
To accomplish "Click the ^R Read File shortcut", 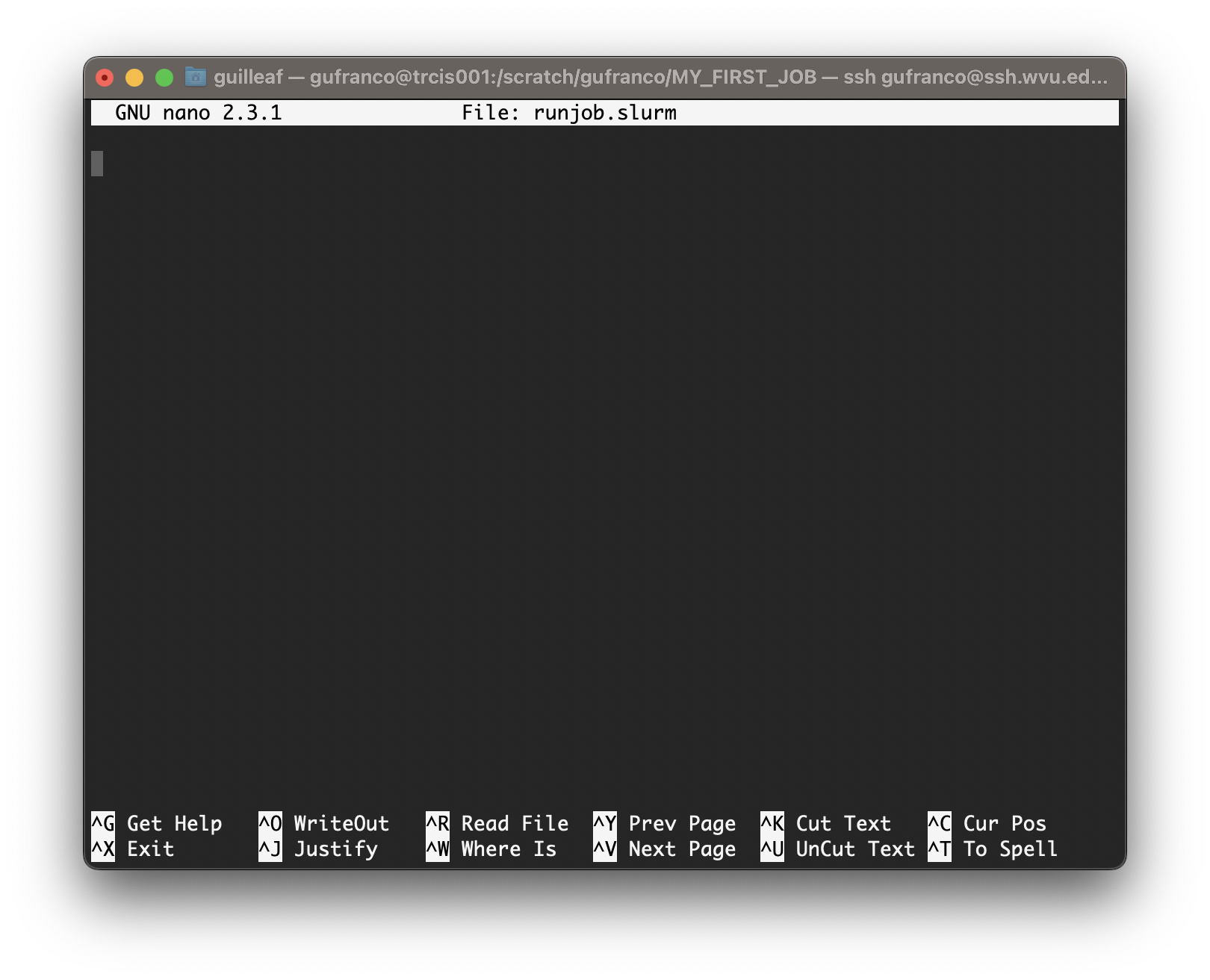I will click(497, 823).
